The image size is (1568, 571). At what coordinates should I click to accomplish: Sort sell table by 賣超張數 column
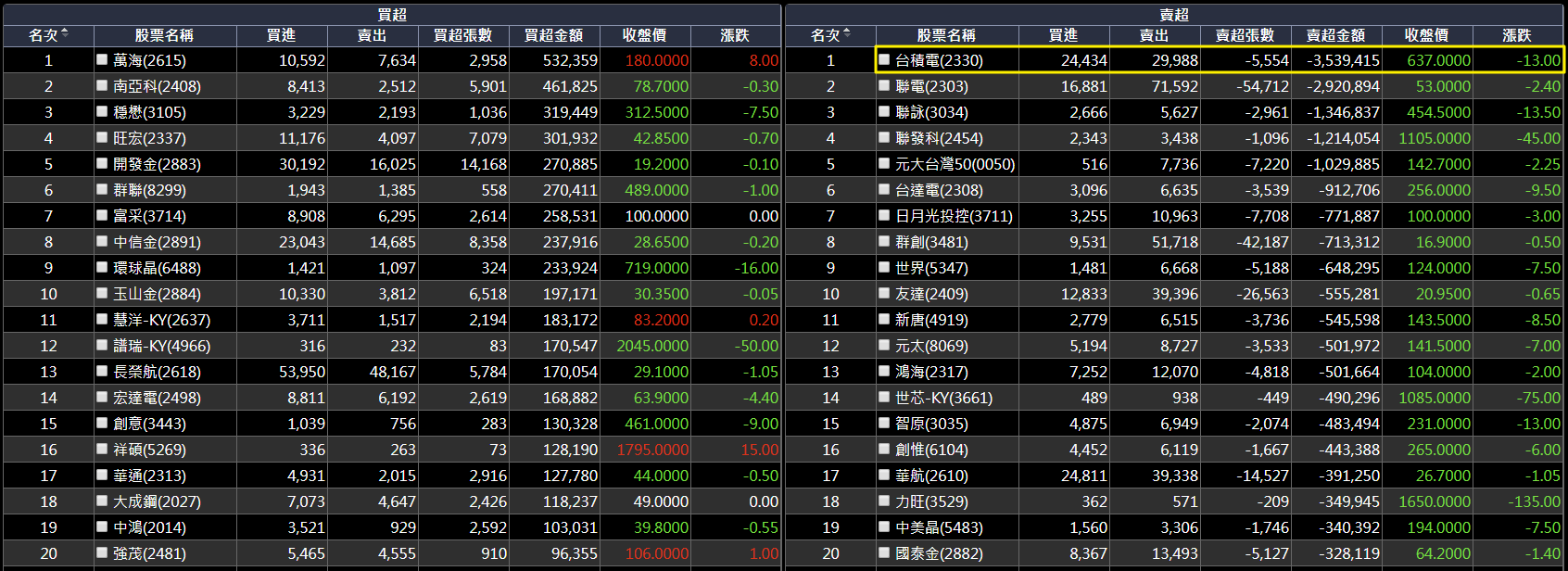pyautogui.click(x=1246, y=35)
